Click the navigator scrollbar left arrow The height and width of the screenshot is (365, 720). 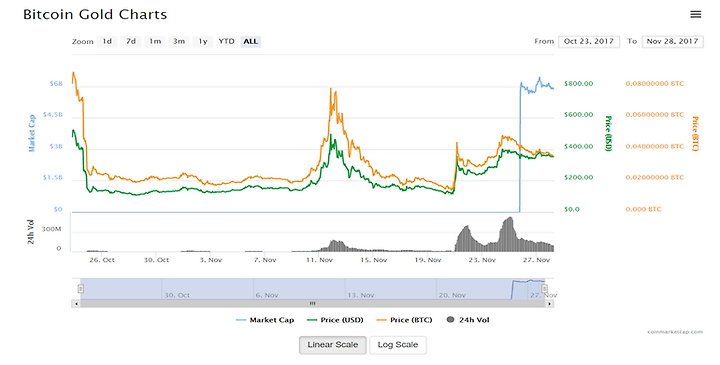click(x=76, y=303)
